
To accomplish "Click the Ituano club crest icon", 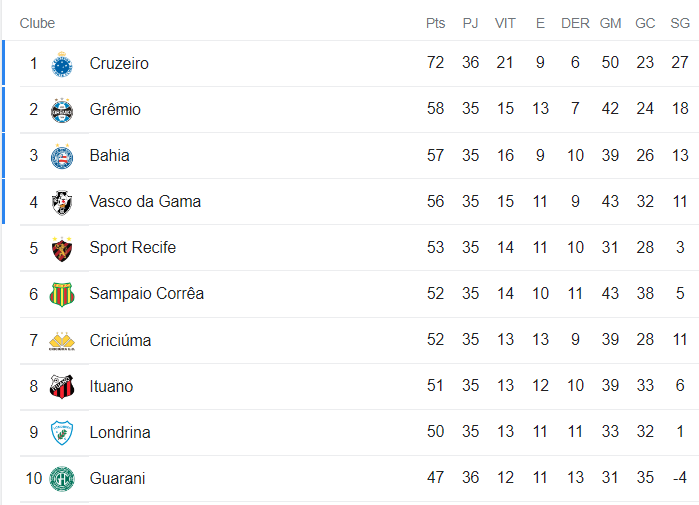I will (x=62, y=387).
